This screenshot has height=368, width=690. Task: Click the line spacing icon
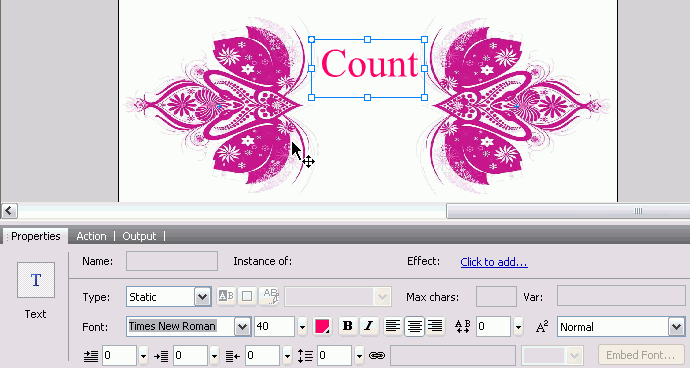click(305, 355)
